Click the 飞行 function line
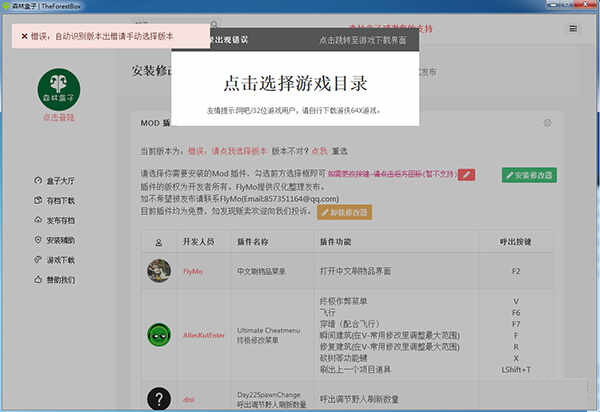The width and height of the screenshot is (600, 412). [x=327, y=313]
